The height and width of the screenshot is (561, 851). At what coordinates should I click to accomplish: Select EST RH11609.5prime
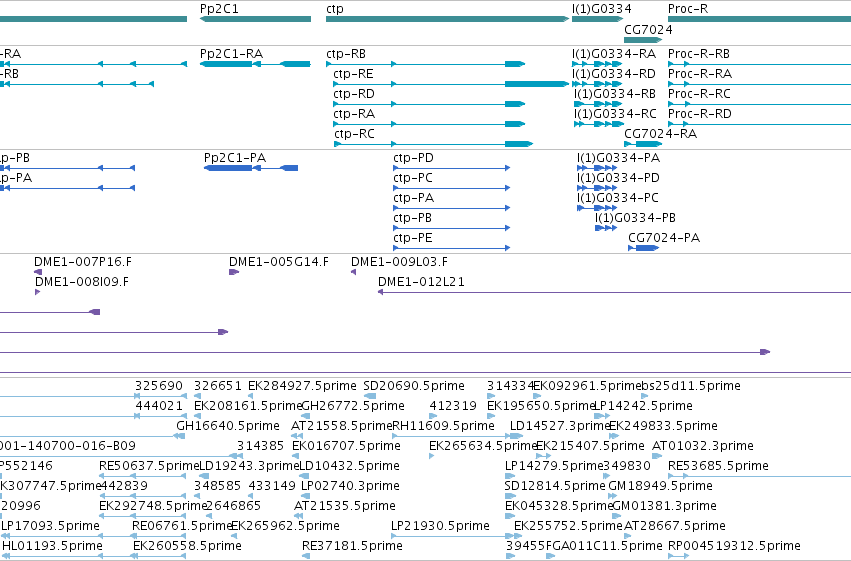click(x=443, y=426)
